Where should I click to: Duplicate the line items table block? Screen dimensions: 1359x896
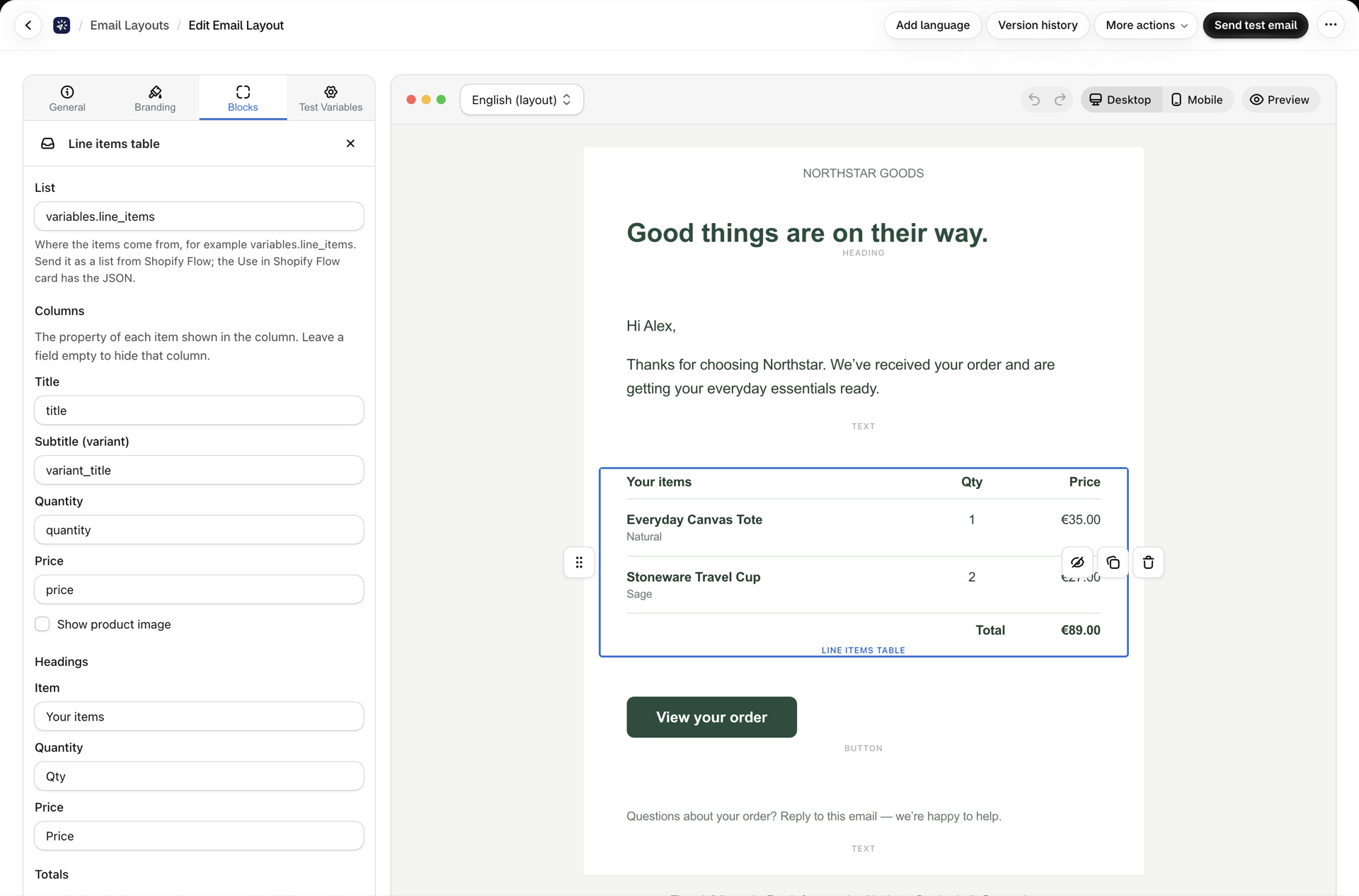[x=1113, y=563]
